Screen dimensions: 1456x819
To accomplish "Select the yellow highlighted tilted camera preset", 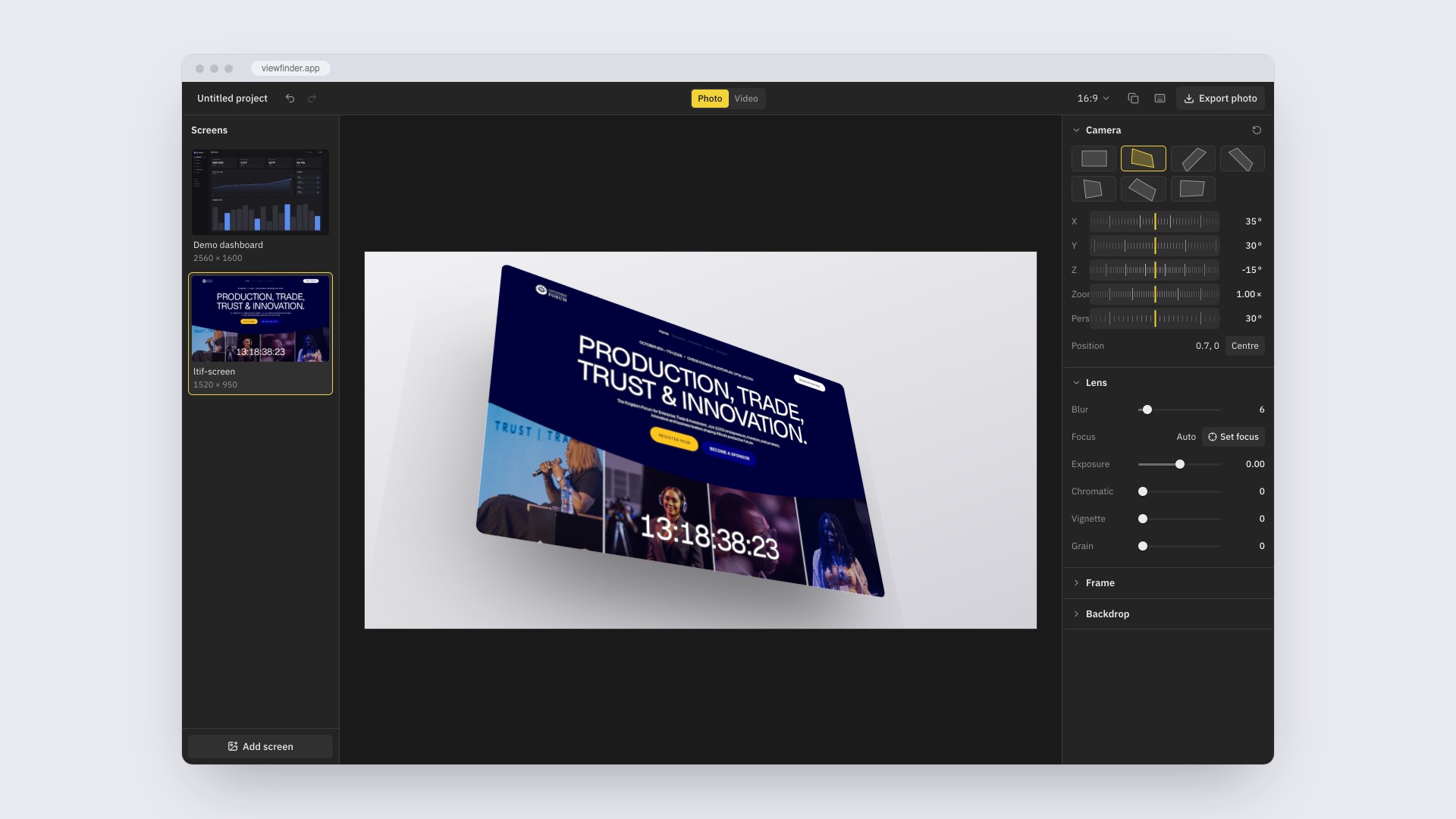I will [x=1143, y=158].
